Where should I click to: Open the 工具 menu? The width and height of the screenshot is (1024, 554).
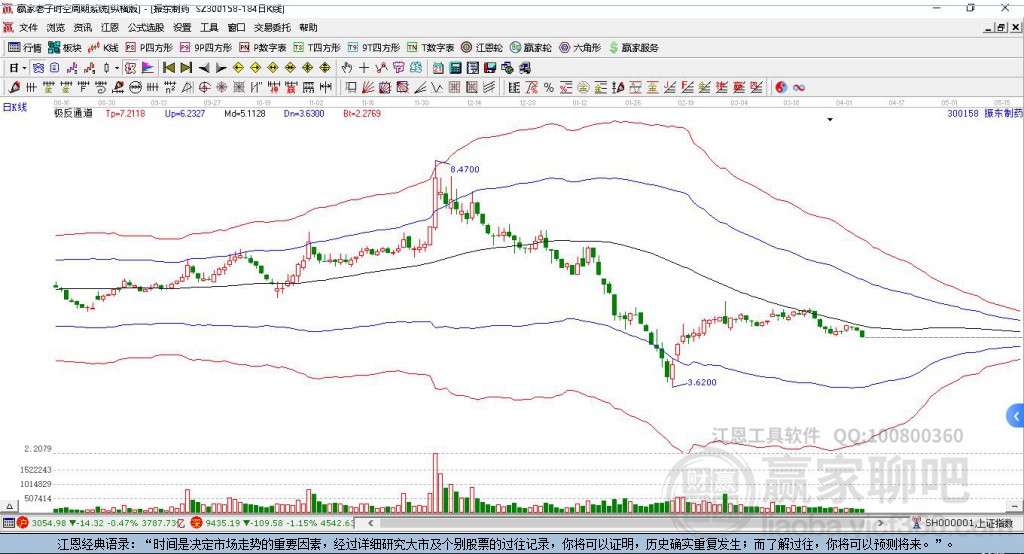click(x=209, y=27)
